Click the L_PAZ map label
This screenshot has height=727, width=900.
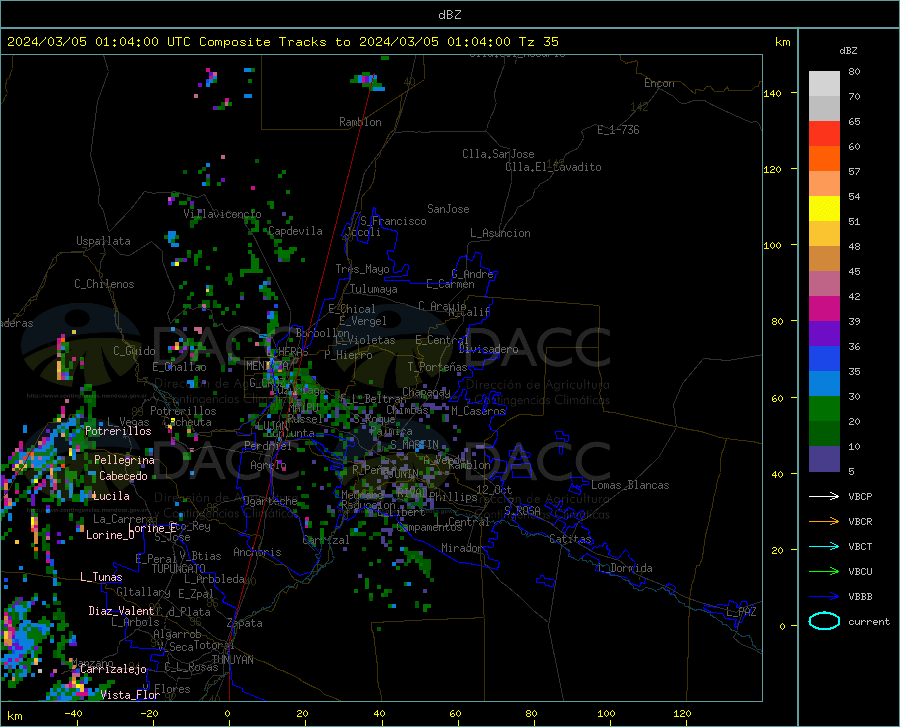point(741,612)
